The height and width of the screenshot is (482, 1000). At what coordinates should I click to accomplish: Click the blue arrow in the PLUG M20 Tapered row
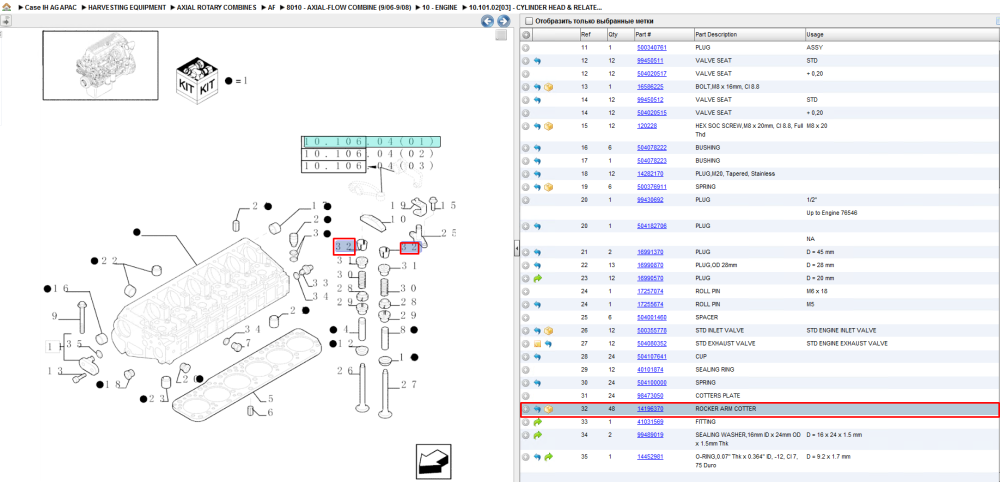537,174
